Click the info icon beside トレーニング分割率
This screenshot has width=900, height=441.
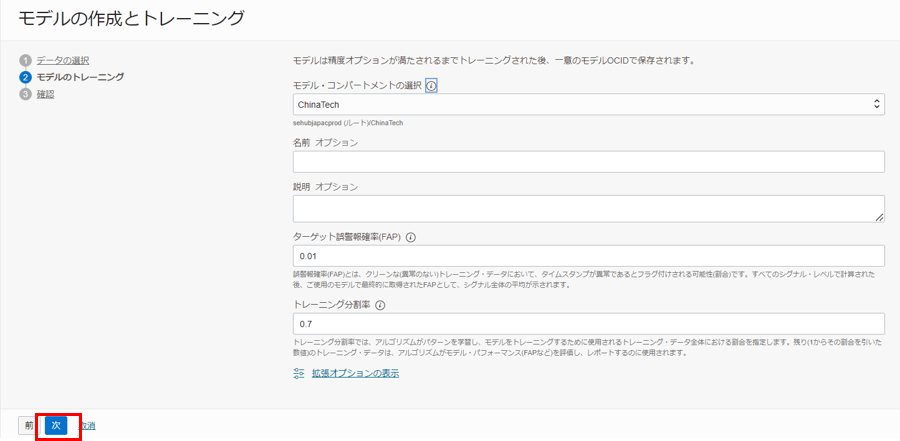tap(380, 306)
